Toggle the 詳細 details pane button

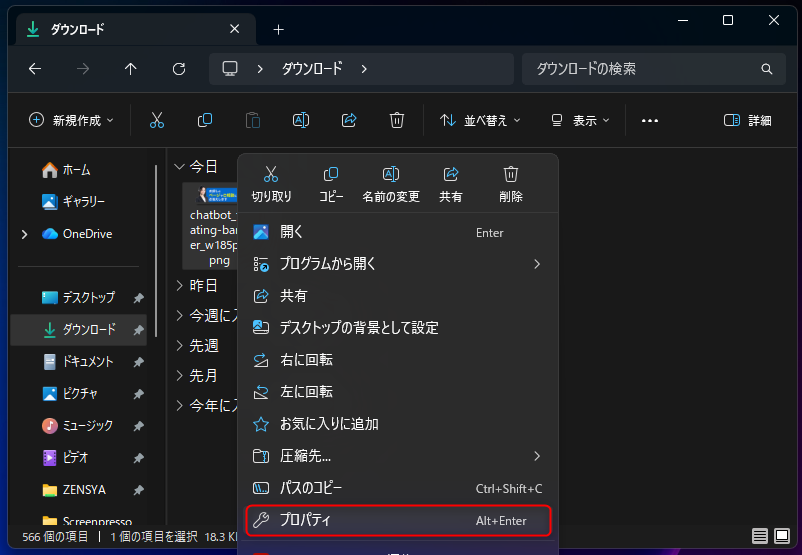tap(748, 120)
